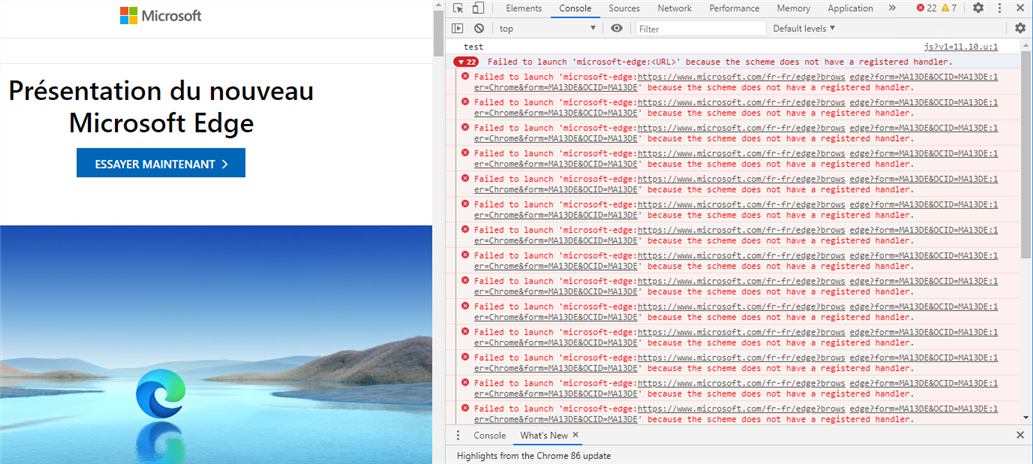Show more DevTools tabs via double chevron
Viewport: 1033px width, 464px height.
click(x=892, y=9)
